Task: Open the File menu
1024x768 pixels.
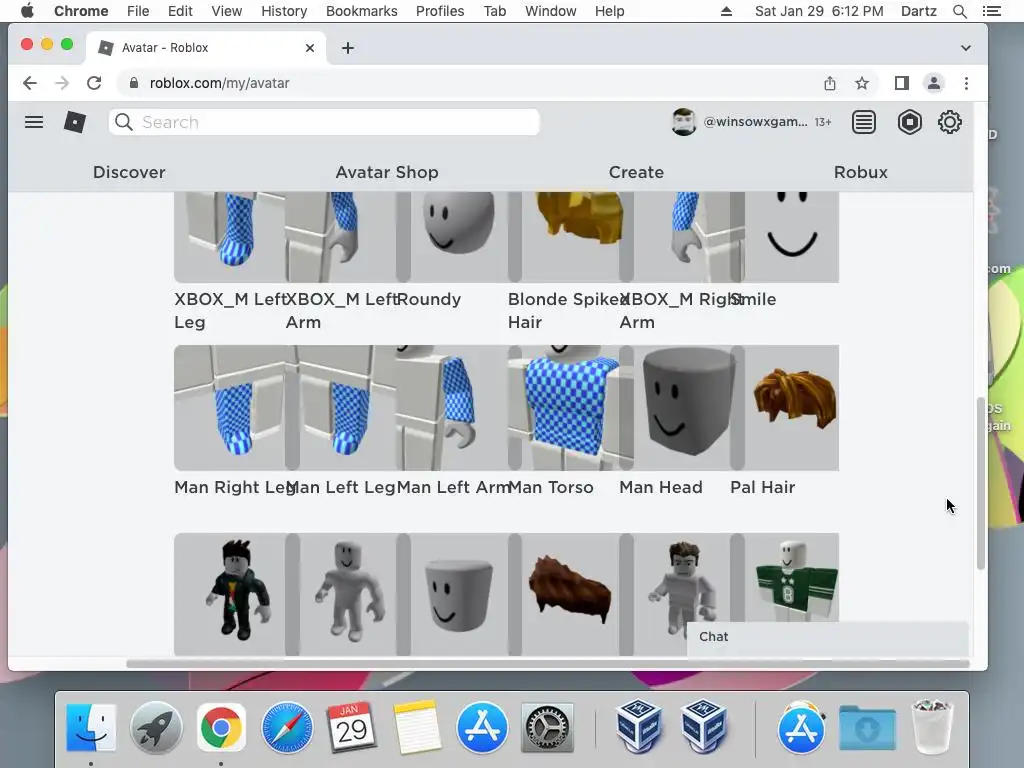Action: point(138,11)
